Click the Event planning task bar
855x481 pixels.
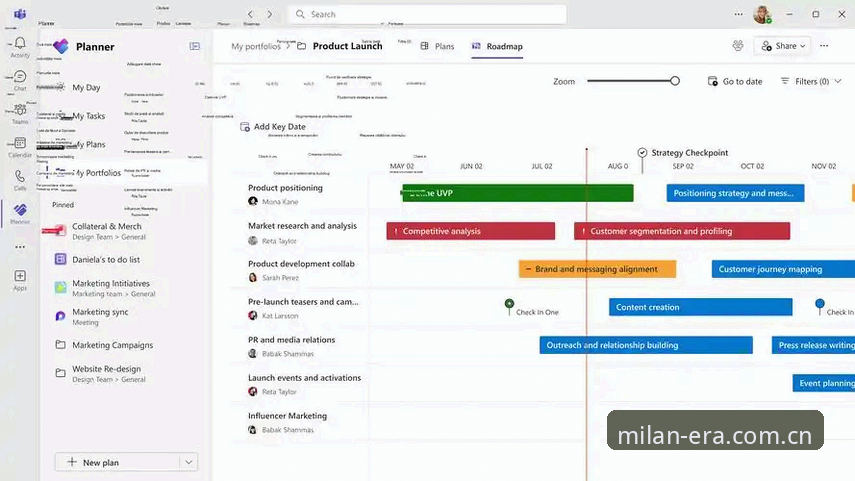(x=823, y=383)
